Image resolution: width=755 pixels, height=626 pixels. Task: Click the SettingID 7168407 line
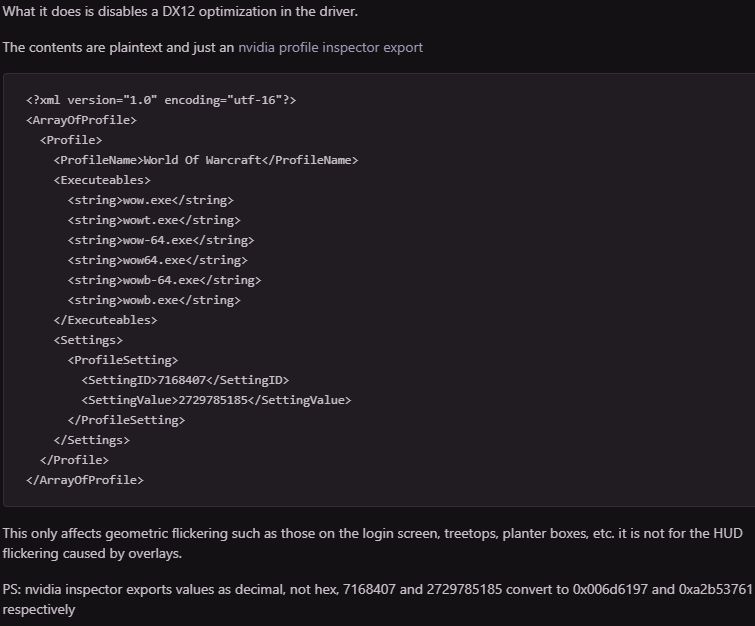click(185, 380)
